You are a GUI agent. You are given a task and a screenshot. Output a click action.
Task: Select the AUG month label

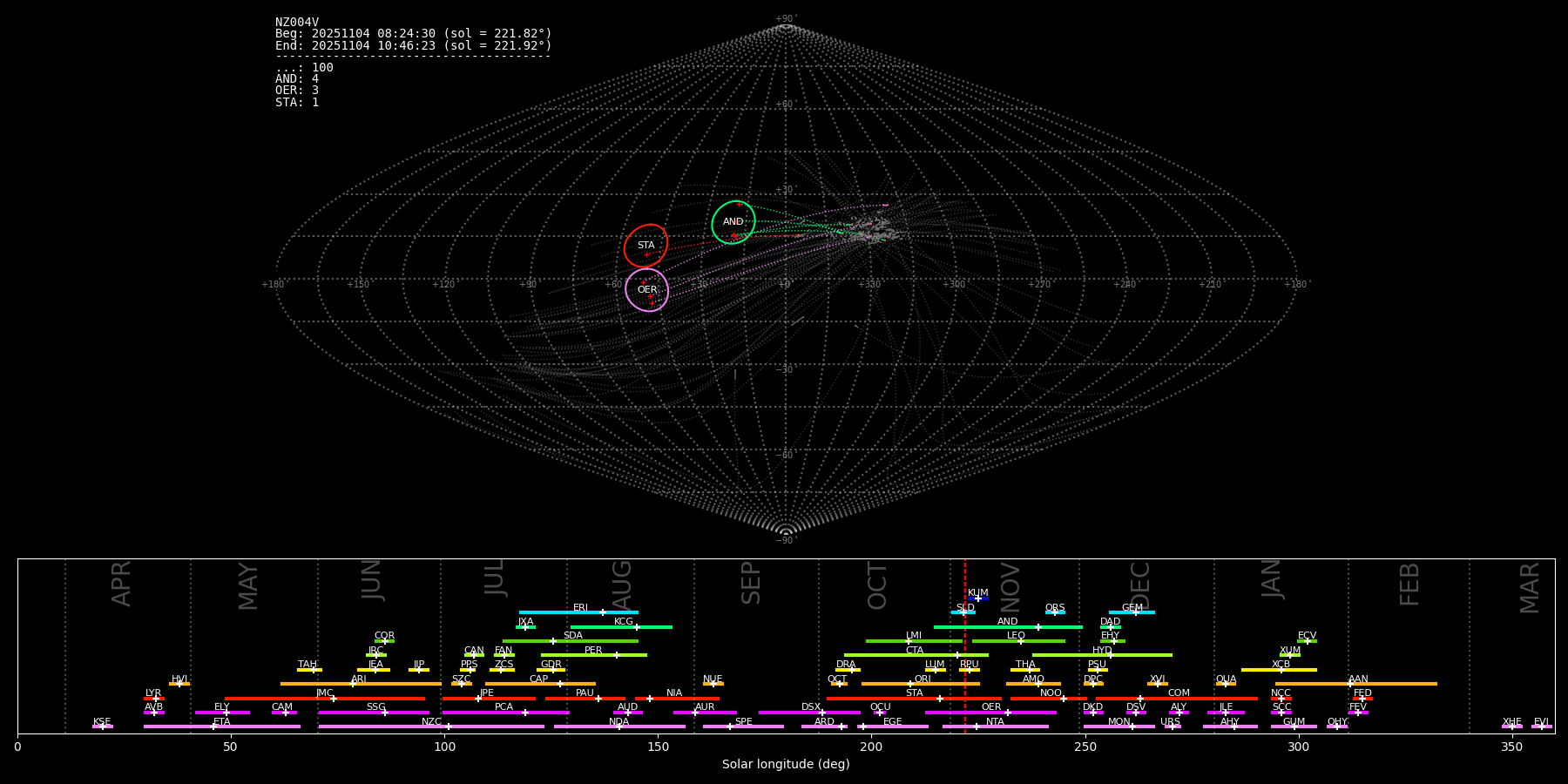(622, 585)
